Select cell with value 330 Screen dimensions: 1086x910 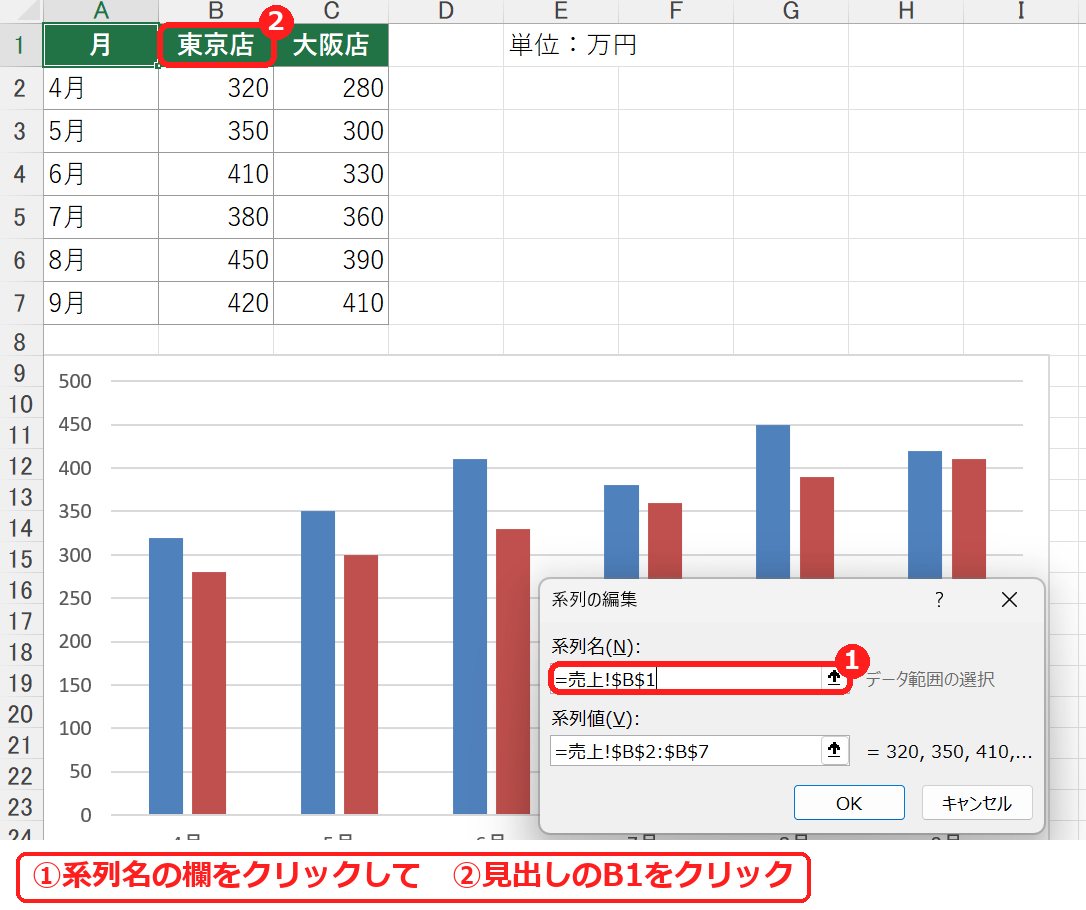click(331, 174)
